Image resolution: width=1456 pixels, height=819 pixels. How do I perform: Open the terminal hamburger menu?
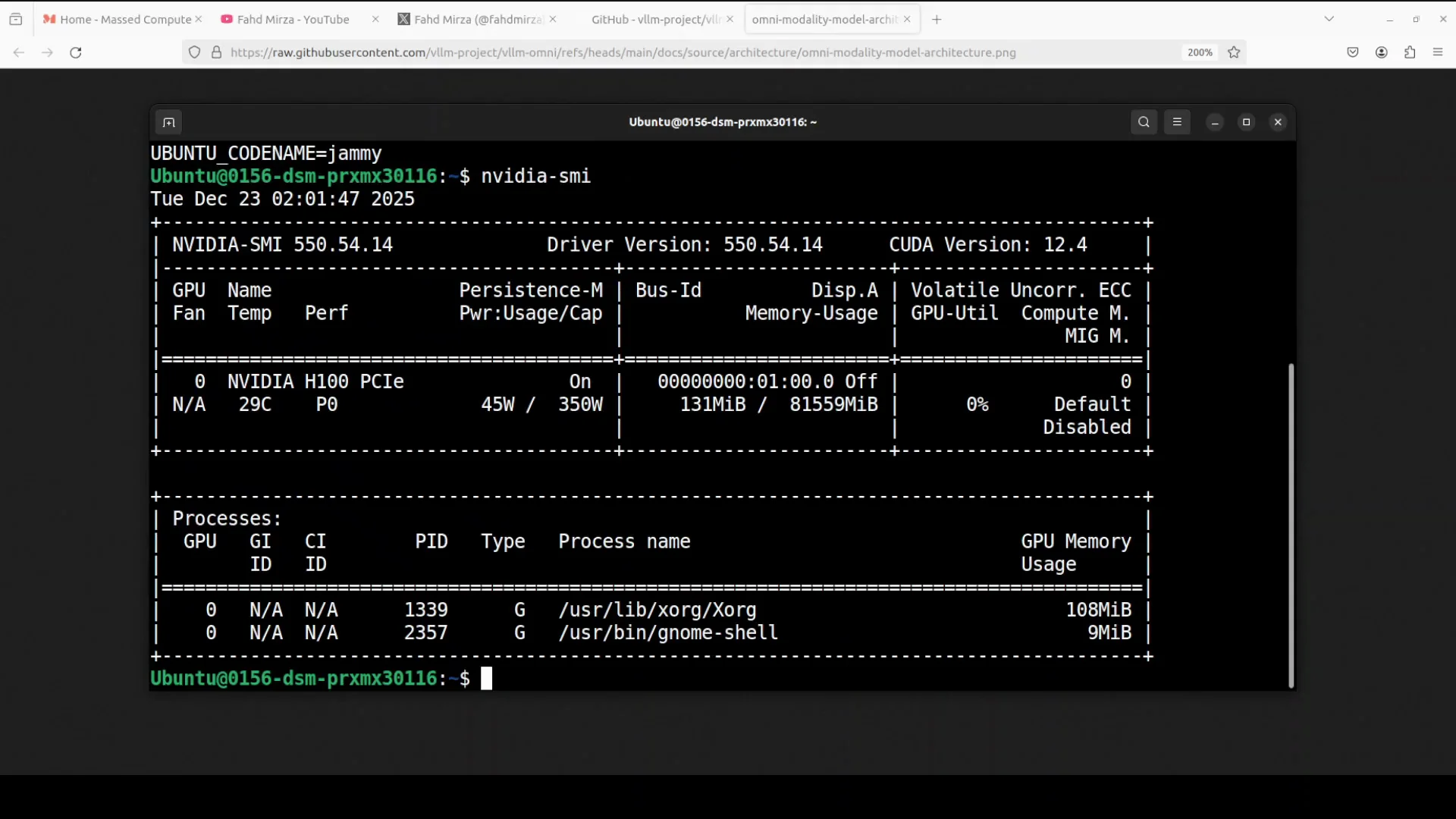pos(1177,122)
